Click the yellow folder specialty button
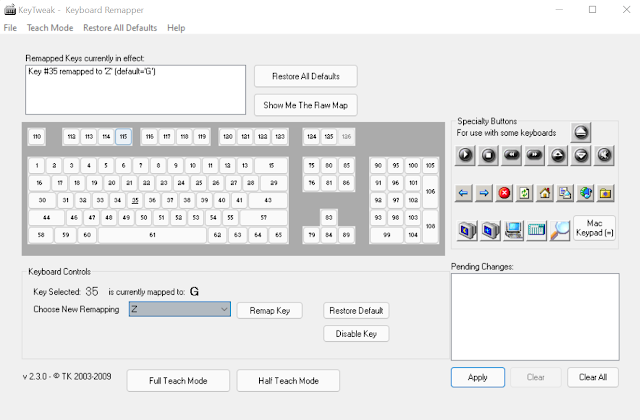Image resolution: width=640 pixels, height=420 pixels. coord(606,193)
